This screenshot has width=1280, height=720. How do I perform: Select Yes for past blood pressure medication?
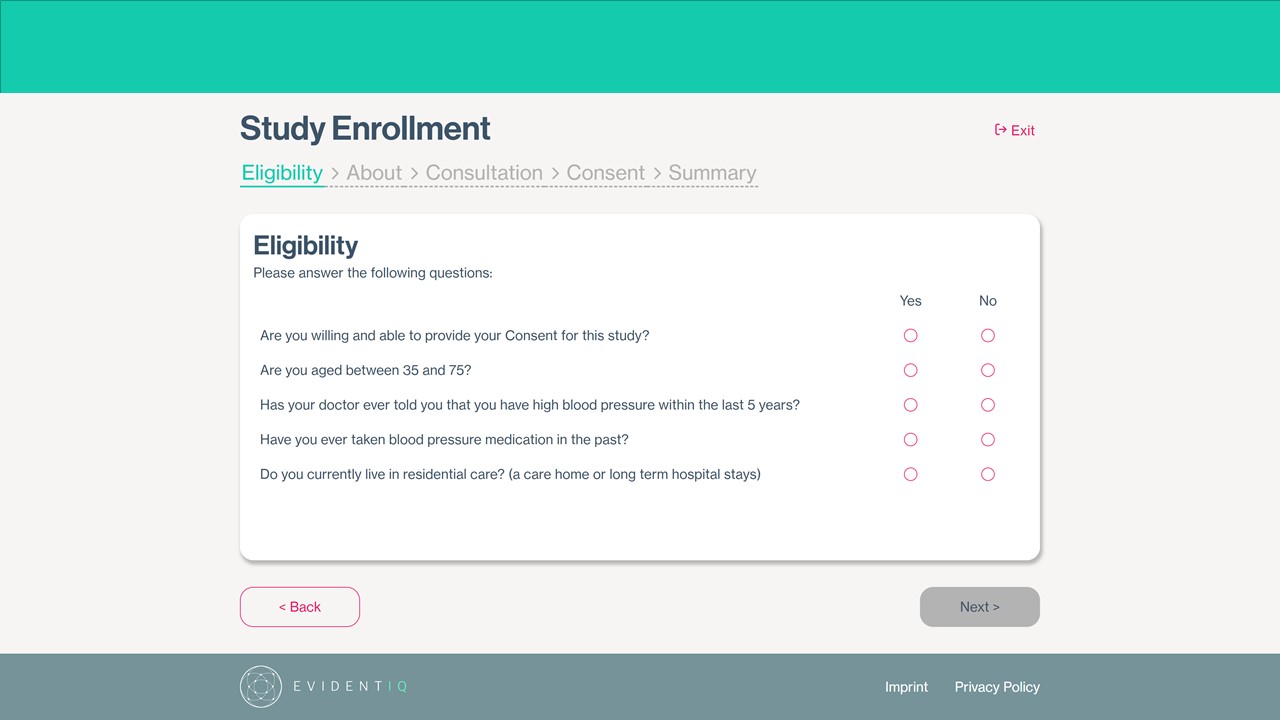pyautogui.click(x=910, y=439)
